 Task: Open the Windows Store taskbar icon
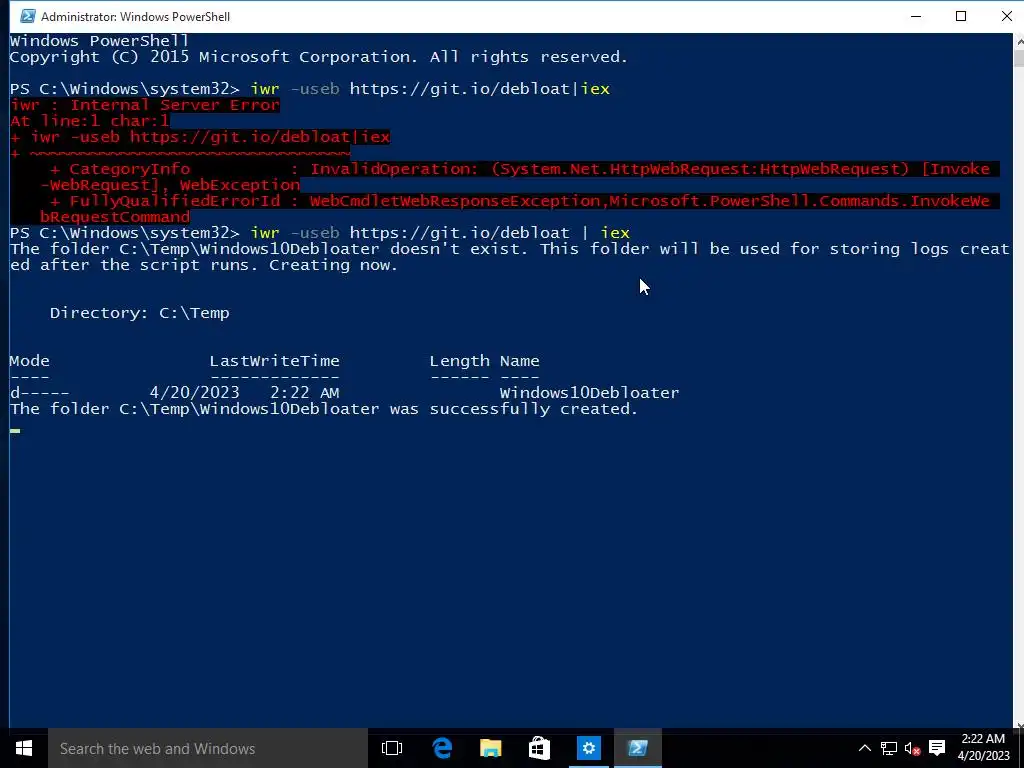click(539, 748)
